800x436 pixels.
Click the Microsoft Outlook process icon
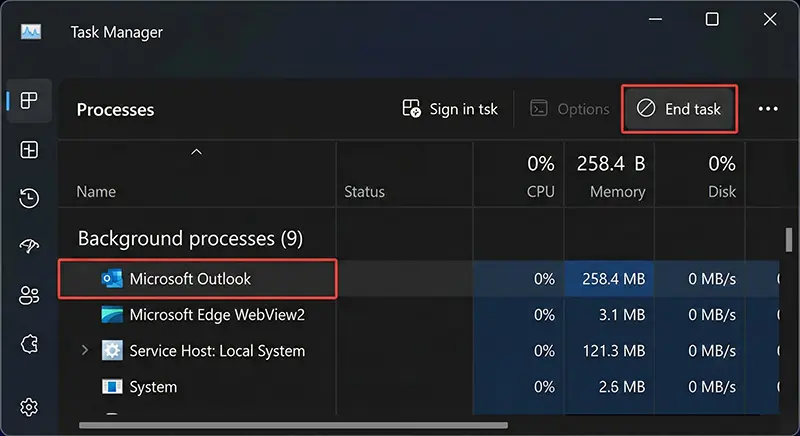112,279
